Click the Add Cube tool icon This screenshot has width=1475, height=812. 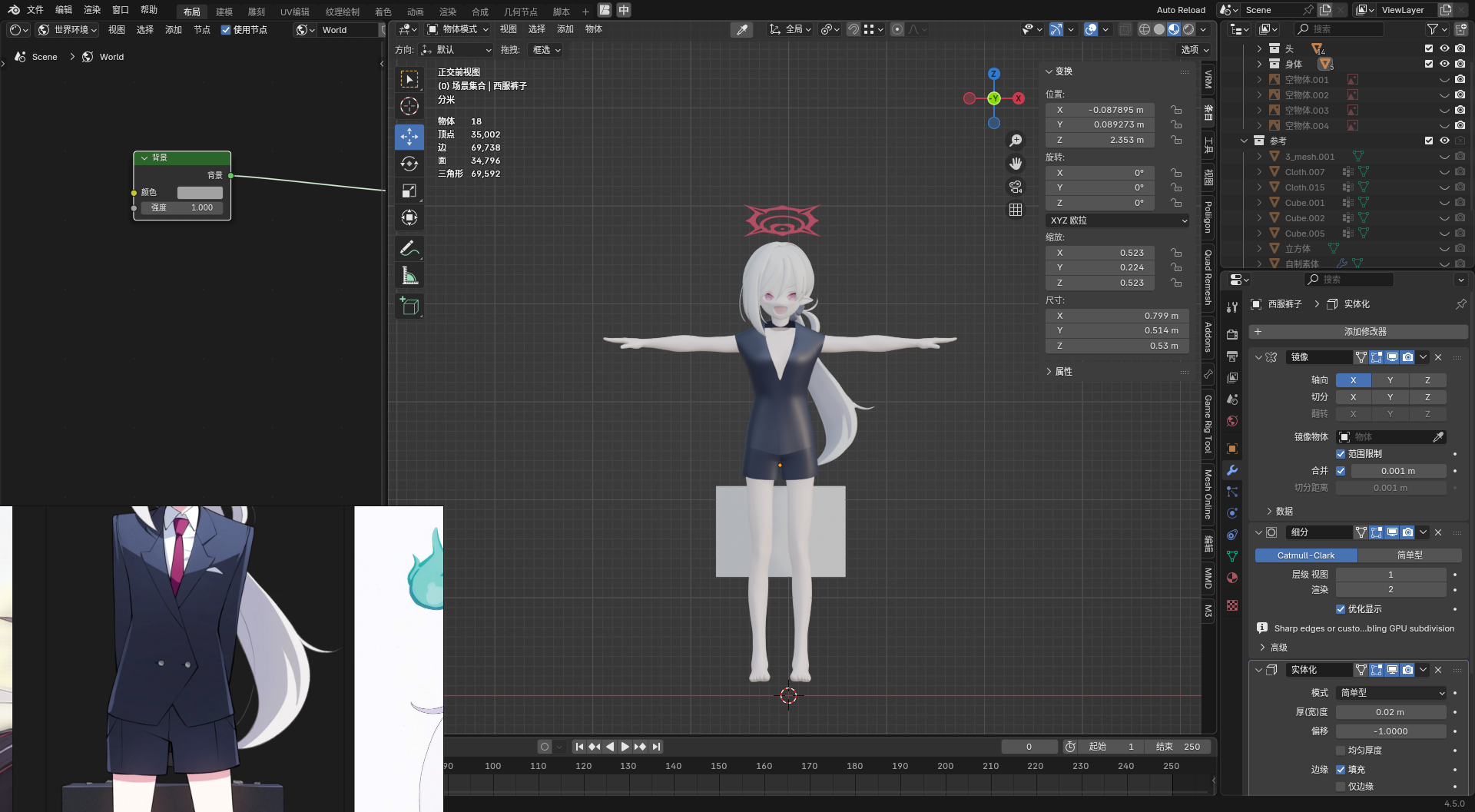[x=409, y=307]
